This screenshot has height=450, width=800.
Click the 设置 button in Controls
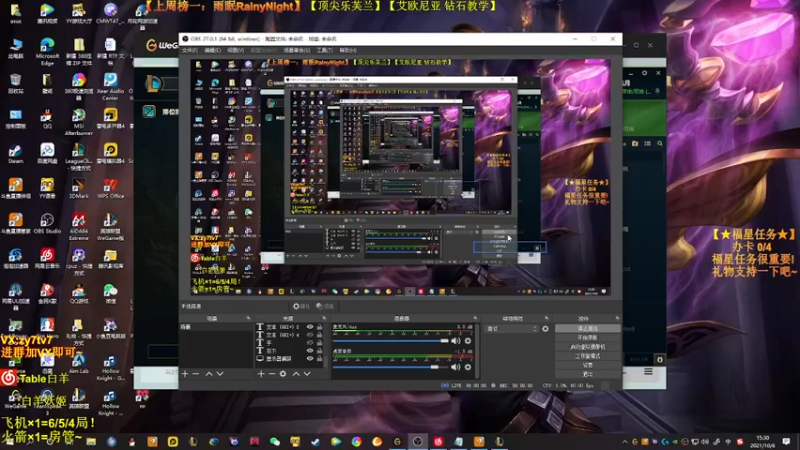(588, 365)
